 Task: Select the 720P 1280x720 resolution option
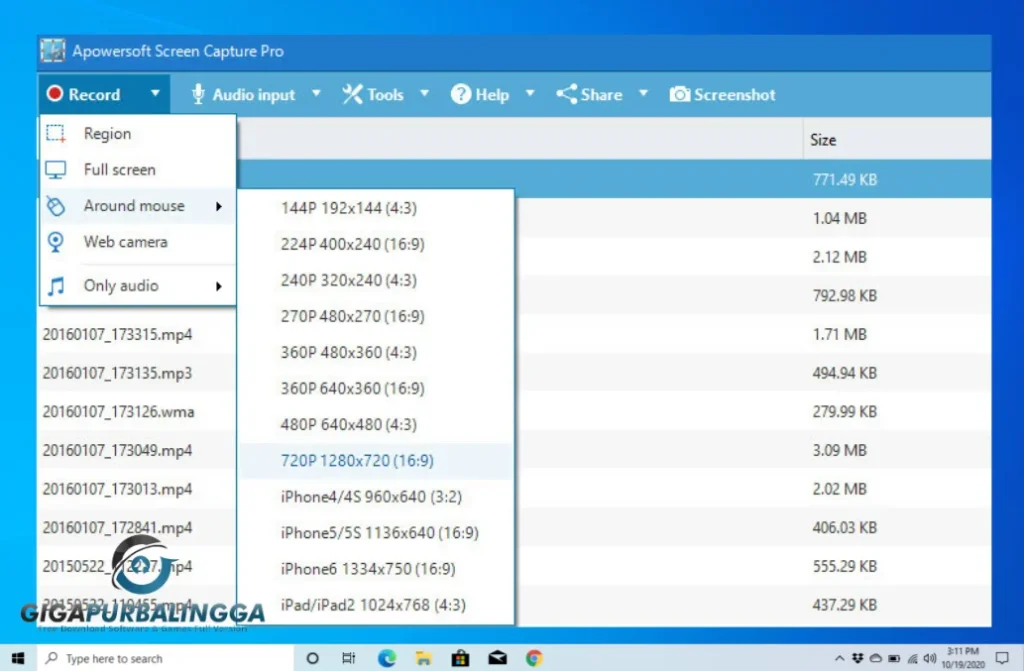tap(358, 460)
